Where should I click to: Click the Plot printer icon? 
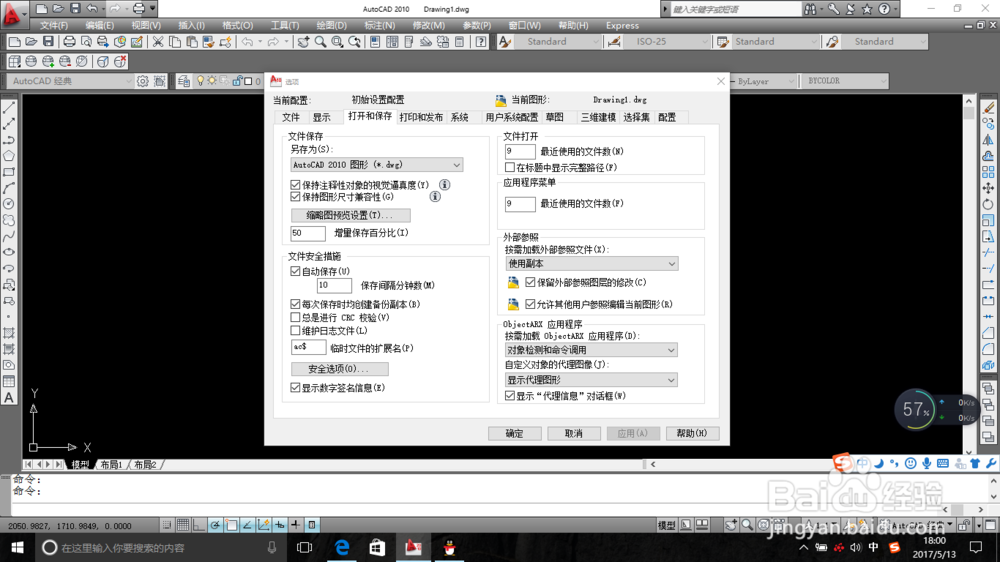[69, 42]
